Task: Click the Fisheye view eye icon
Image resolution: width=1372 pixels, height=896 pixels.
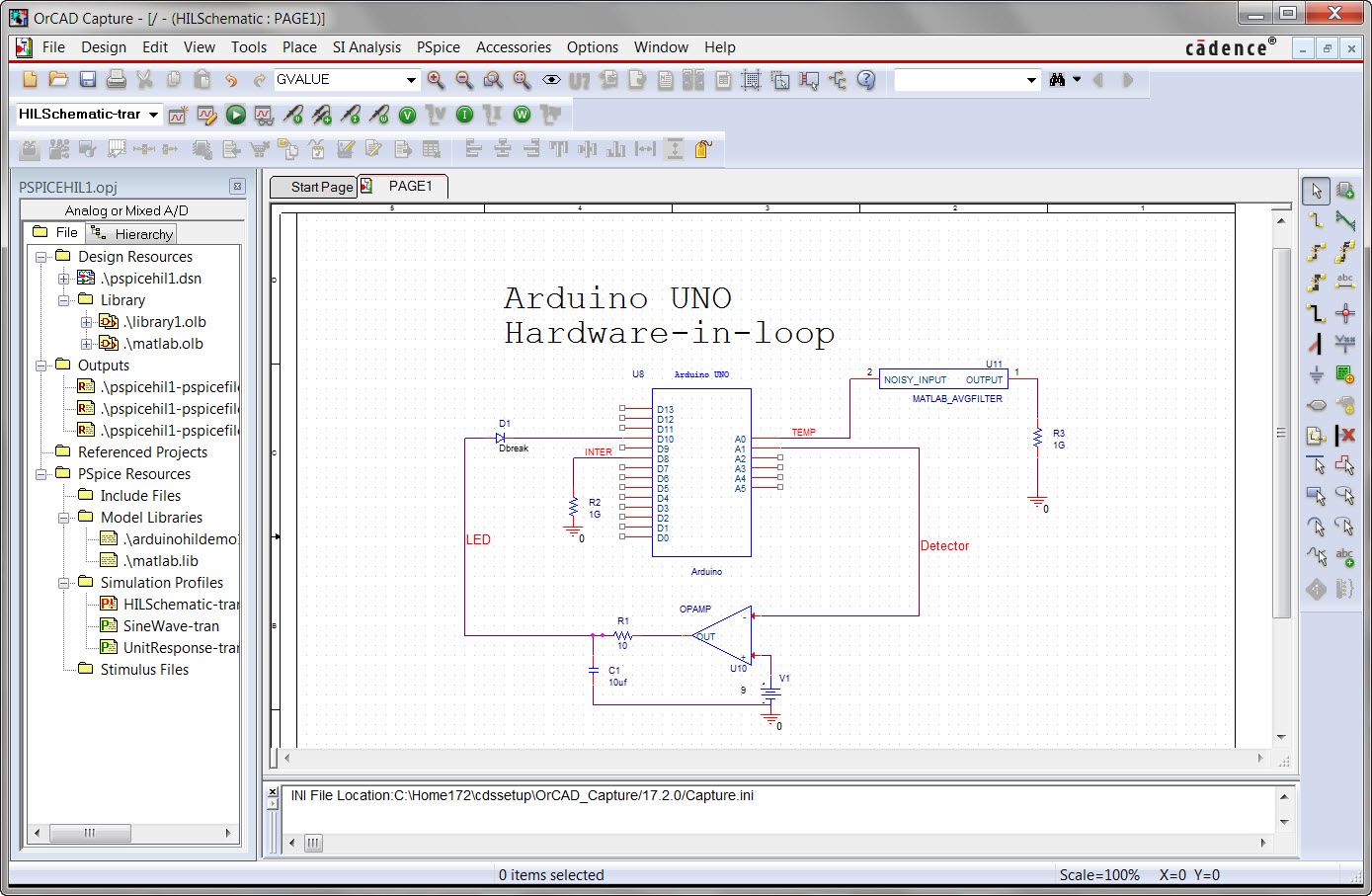Action: click(551, 80)
